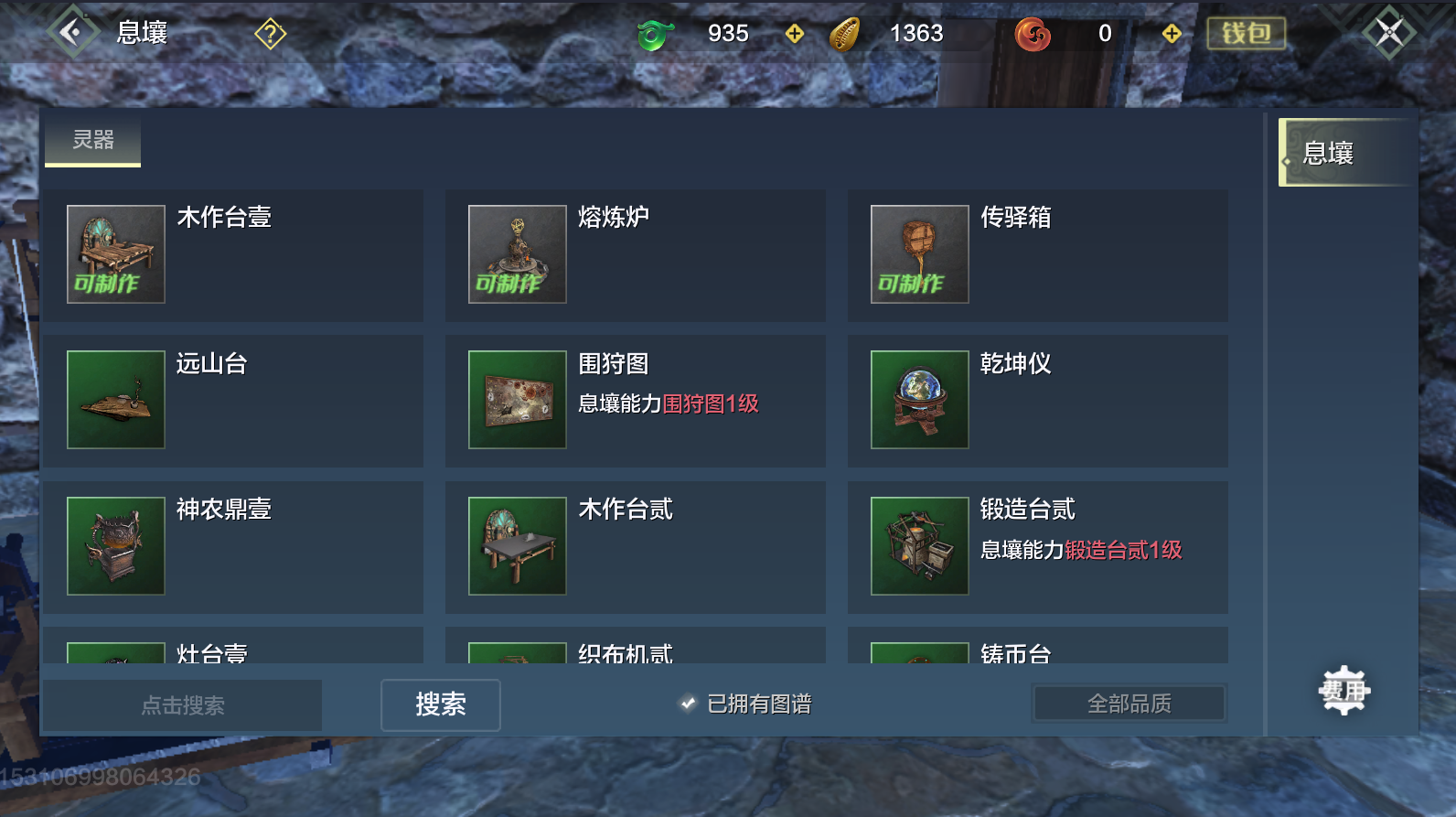Viewport: 1456px width, 817px height.
Task: Tap the plus icon next to red currency
Action: 1172,34
